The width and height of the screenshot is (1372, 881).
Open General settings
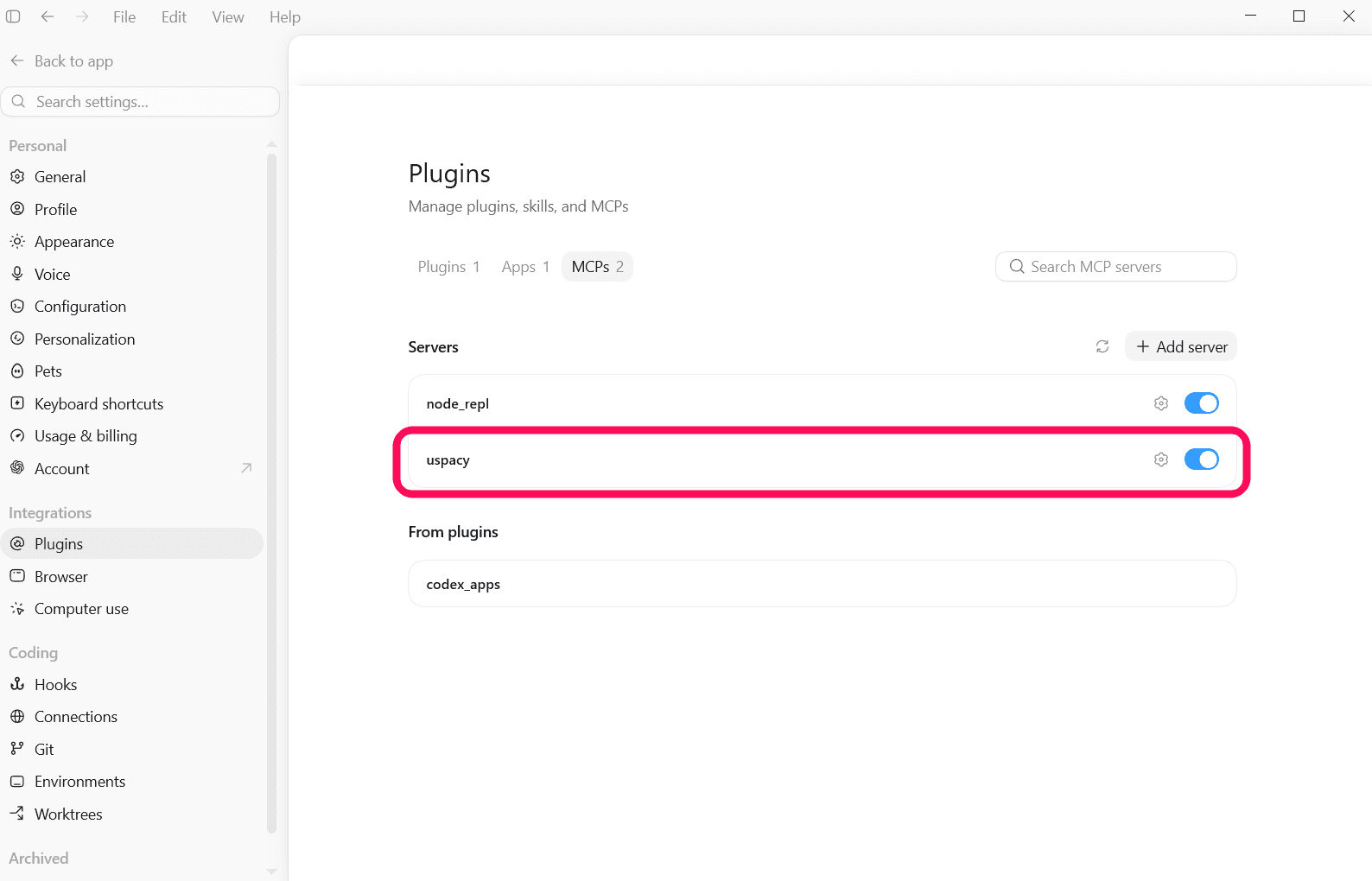coord(133,177)
